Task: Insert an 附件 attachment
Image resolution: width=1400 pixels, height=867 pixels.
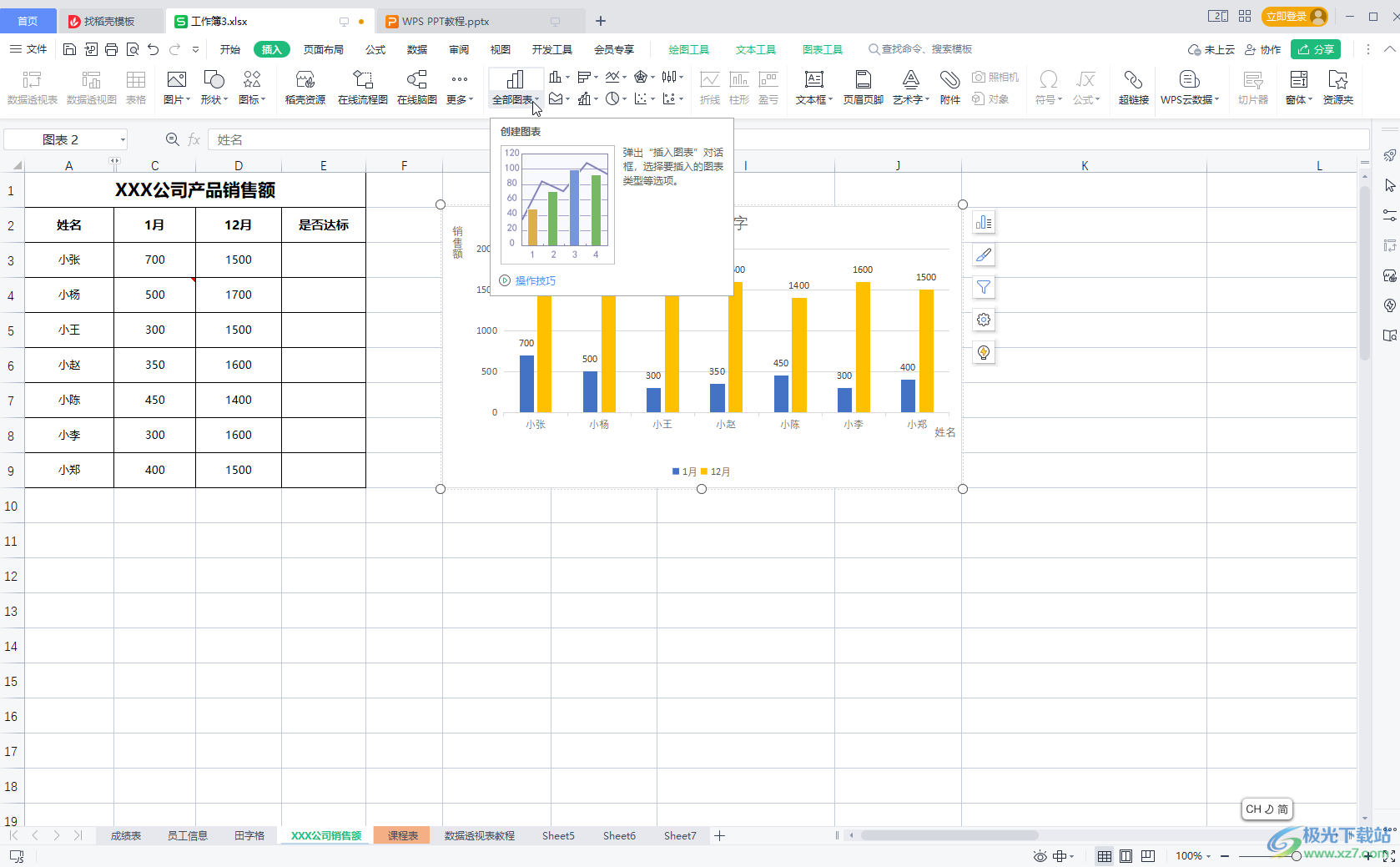Action: 950,87
